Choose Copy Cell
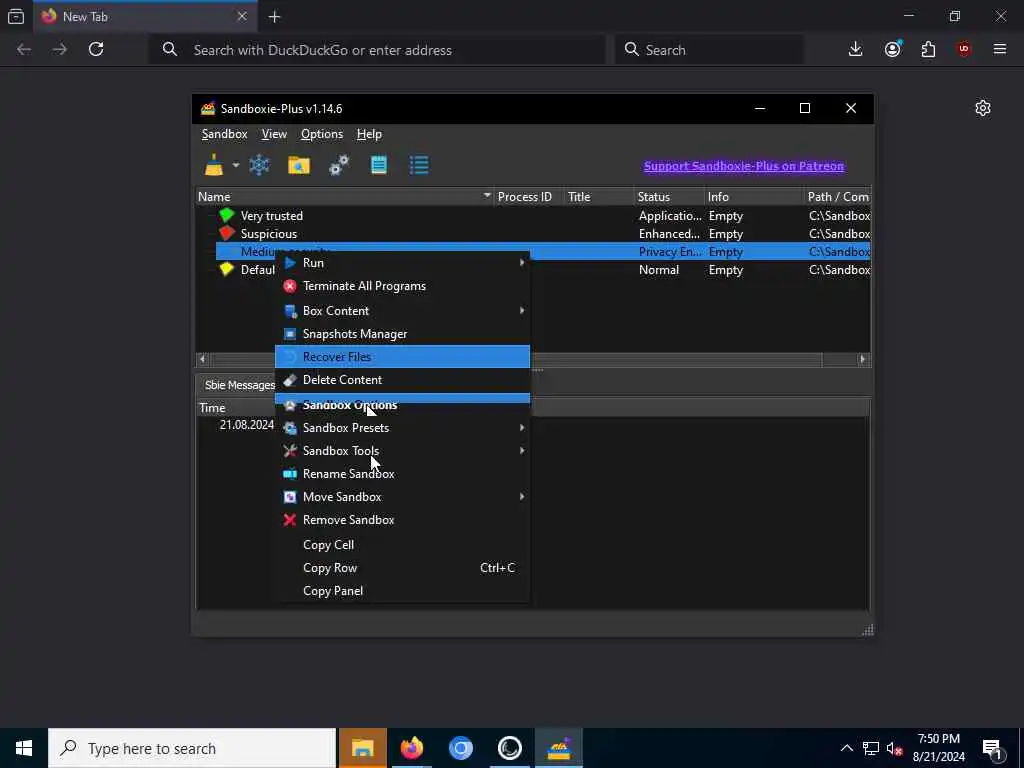The width and height of the screenshot is (1024, 768). (x=402, y=545)
